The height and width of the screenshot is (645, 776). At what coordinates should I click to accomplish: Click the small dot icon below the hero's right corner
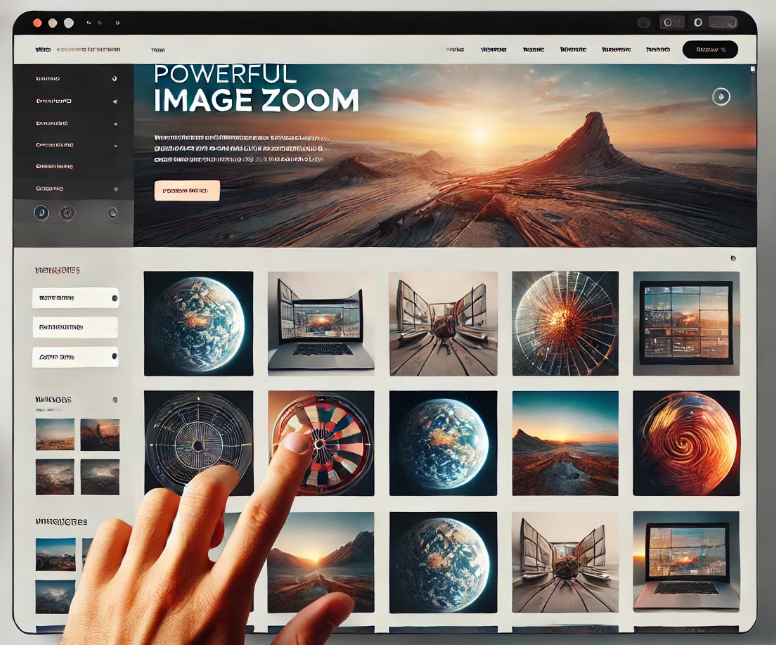[x=733, y=258]
